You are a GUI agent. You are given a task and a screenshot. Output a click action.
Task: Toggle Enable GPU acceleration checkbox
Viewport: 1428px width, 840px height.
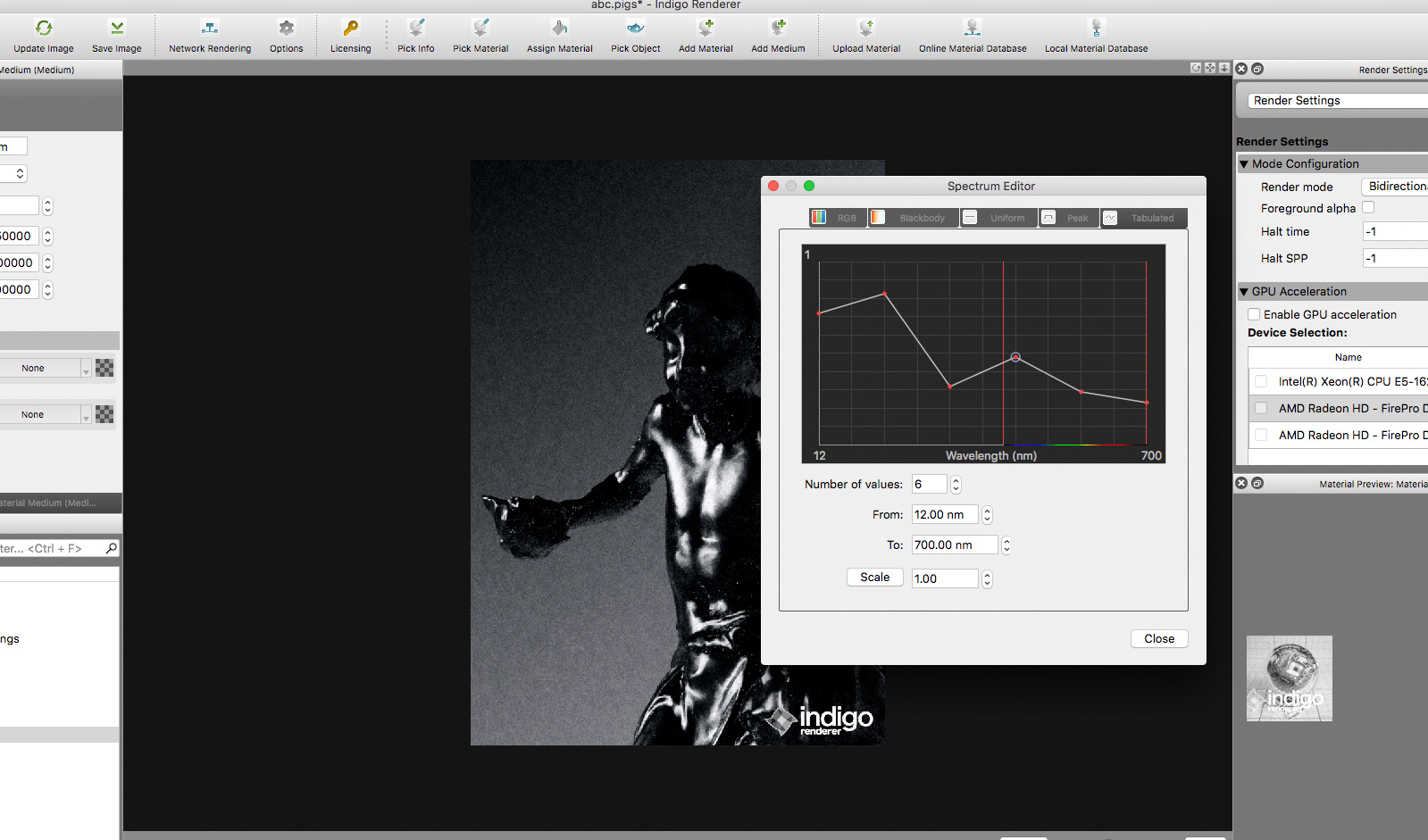(1255, 314)
